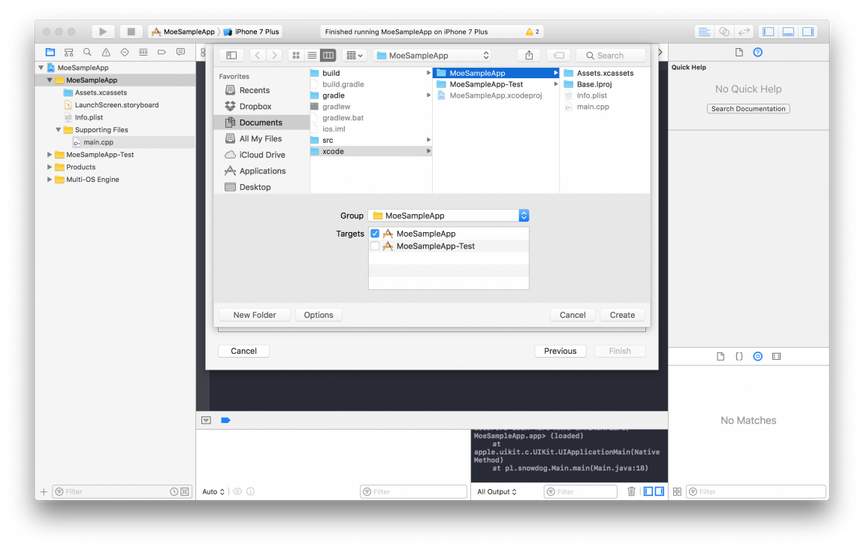Select All My Files in sidebar
The width and height of the screenshot is (864, 550).
pos(261,139)
